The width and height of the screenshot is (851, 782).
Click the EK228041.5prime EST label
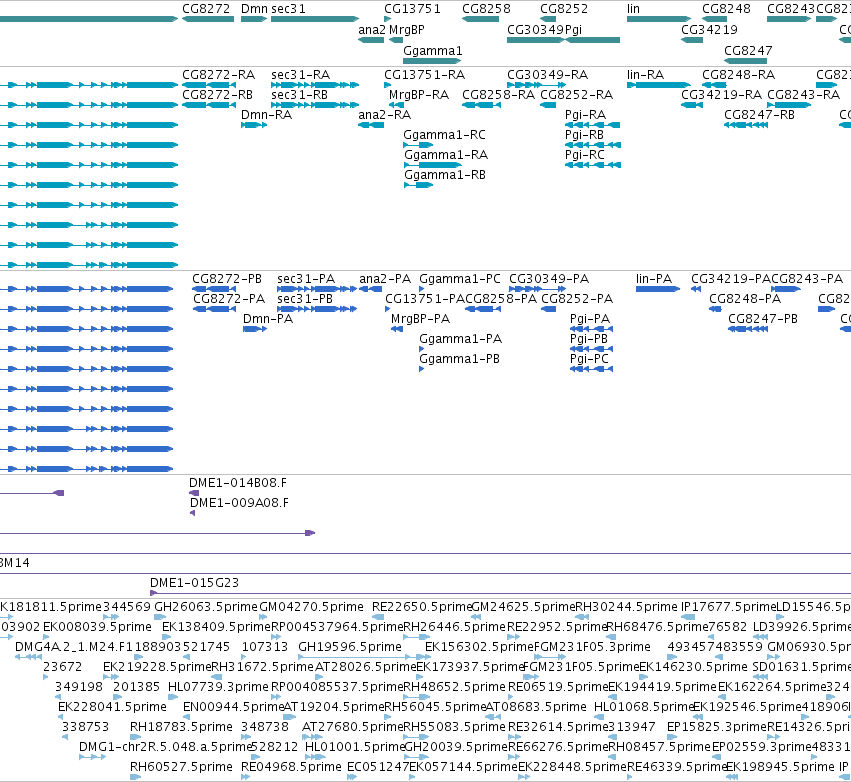[x=112, y=707]
